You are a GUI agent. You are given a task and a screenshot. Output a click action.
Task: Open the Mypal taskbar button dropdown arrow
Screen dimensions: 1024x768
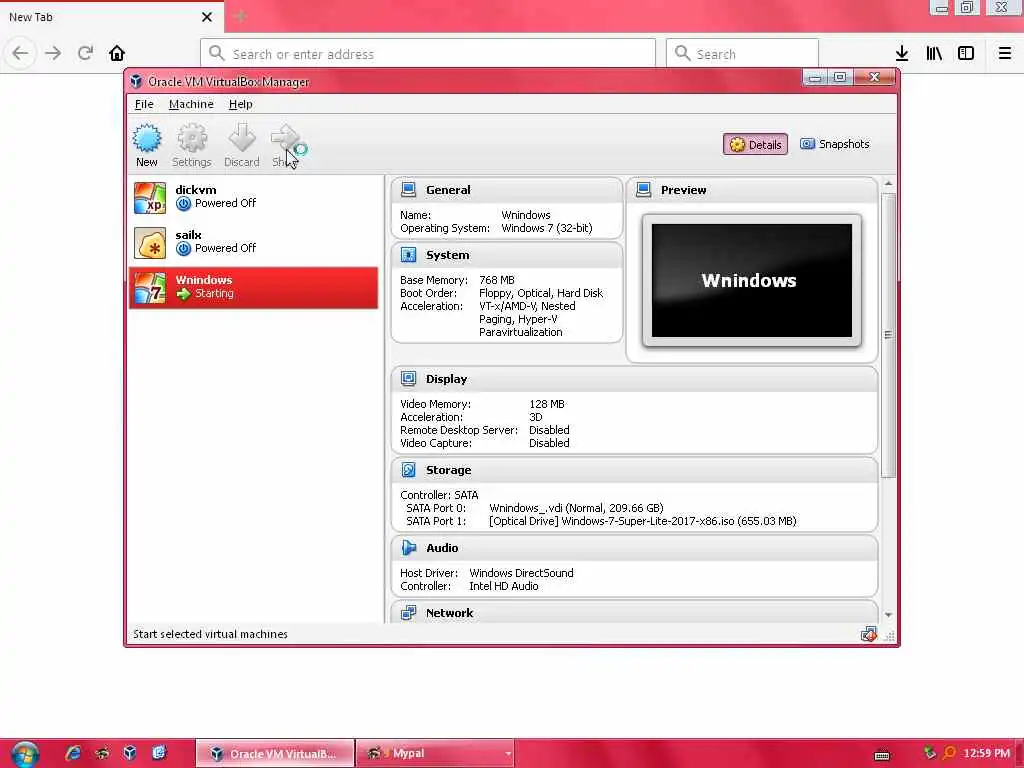[507, 754]
